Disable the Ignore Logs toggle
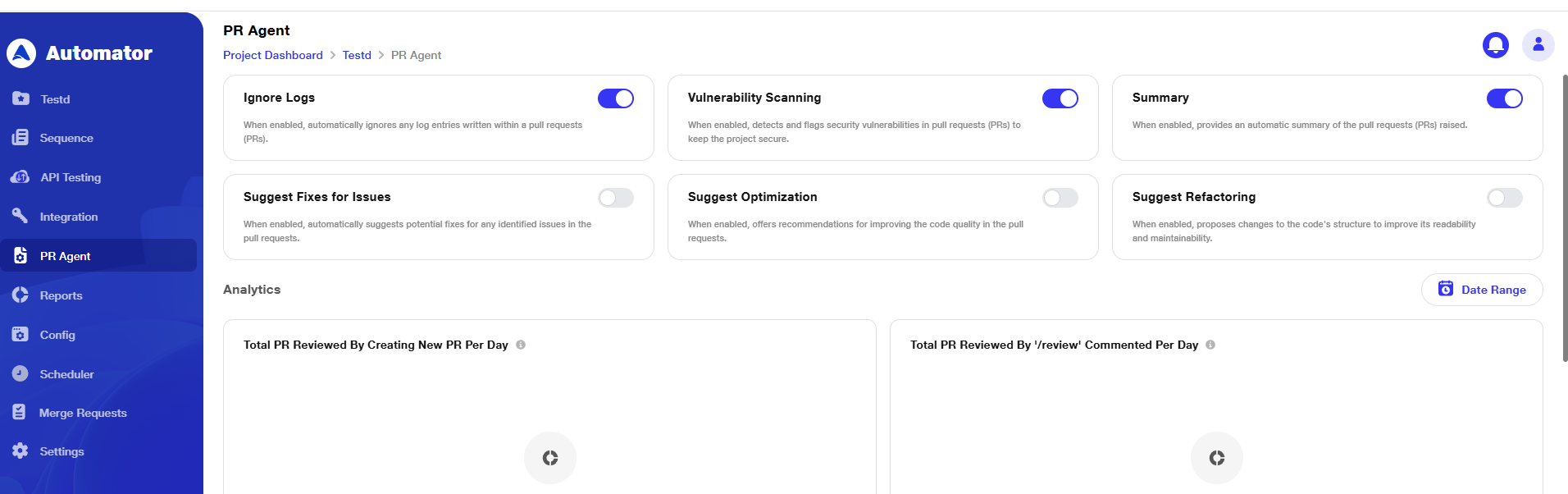The width and height of the screenshot is (1568, 494). [616, 98]
